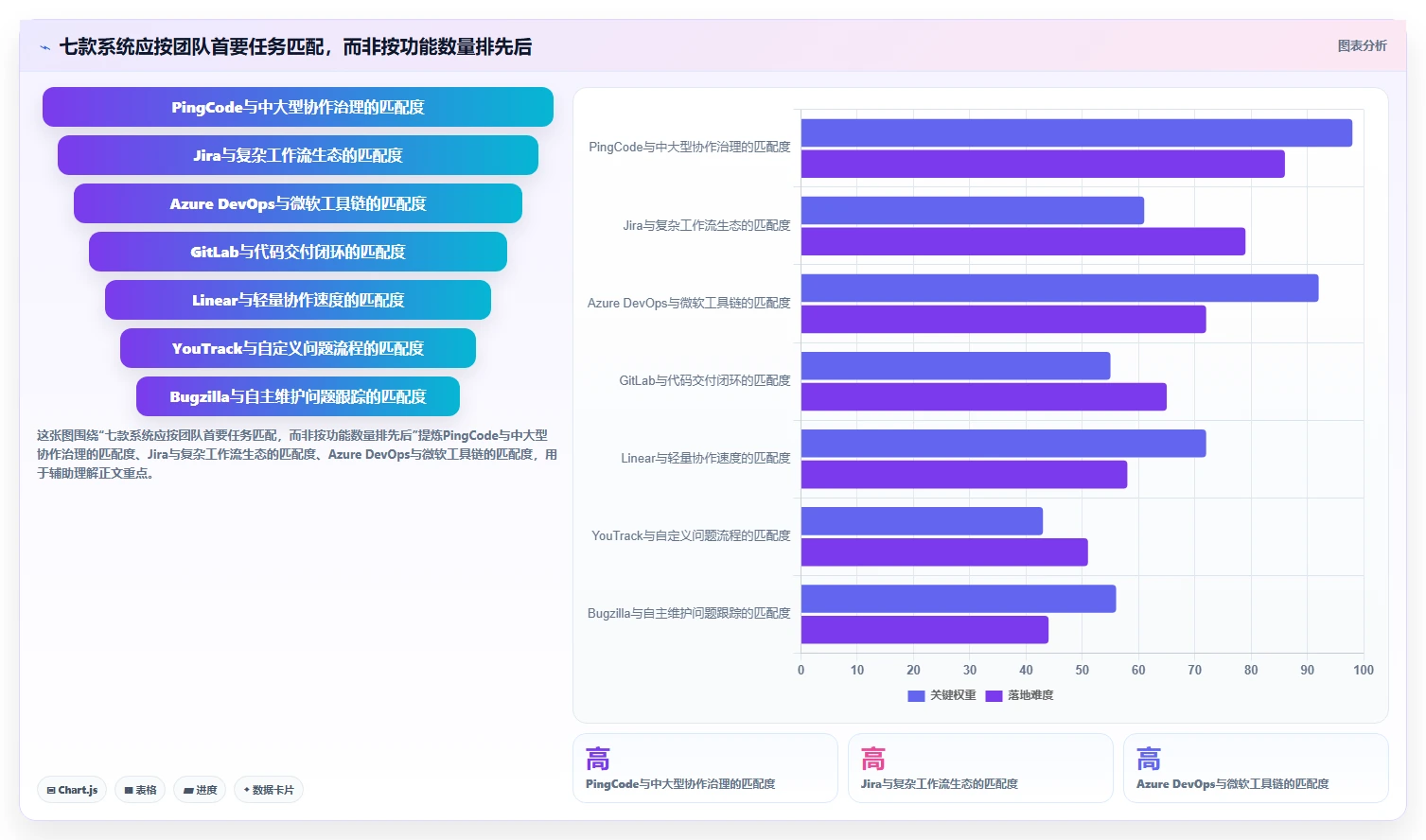Click the PingCode 关键权重 bar in chart
This screenshot has height=840, width=1426.
(x=1077, y=132)
